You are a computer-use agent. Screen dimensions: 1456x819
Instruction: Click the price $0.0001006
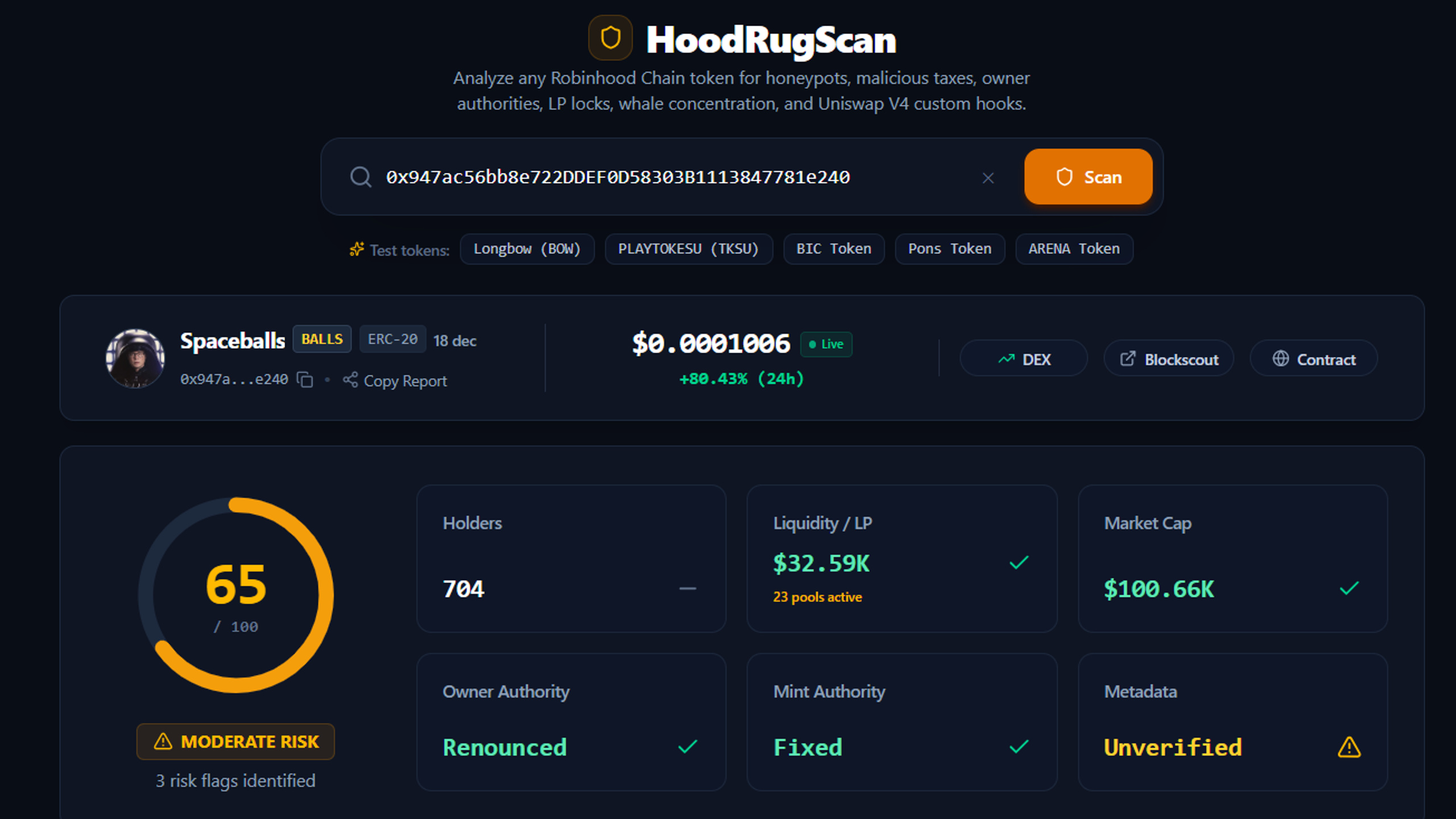tap(711, 344)
